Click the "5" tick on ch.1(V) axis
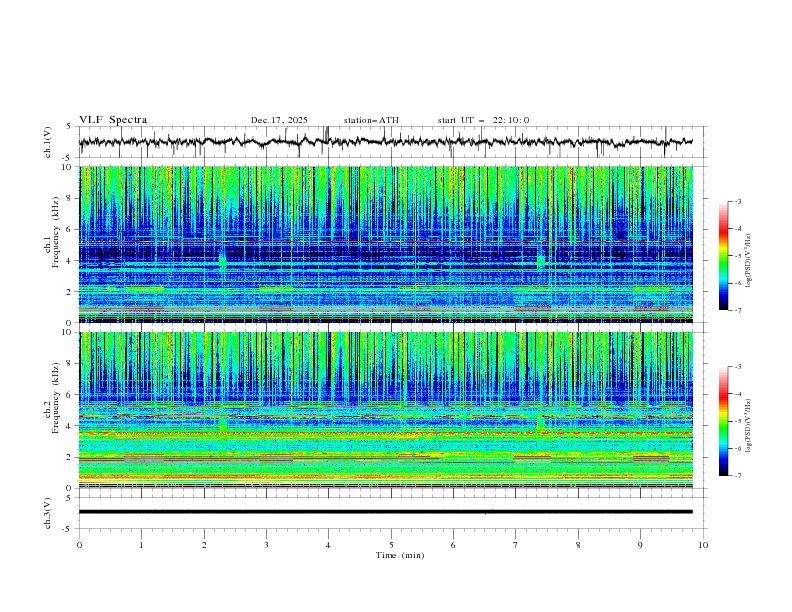The width and height of the screenshot is (792, 612). [69, 127]
